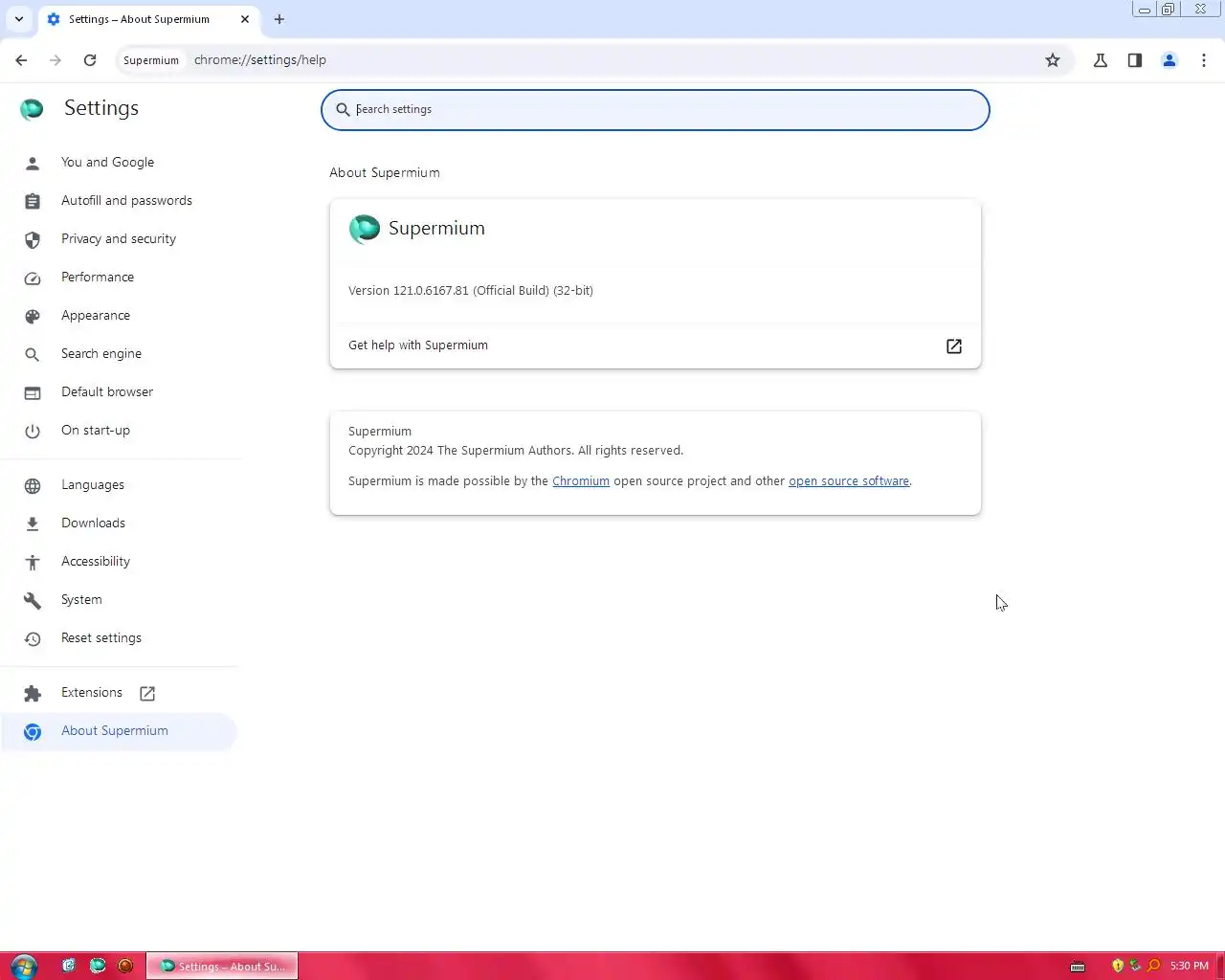The image size is (1225, 980).
Task: Click the Windows Start orb
Action: pyautogui.click(x=24, y=966)
